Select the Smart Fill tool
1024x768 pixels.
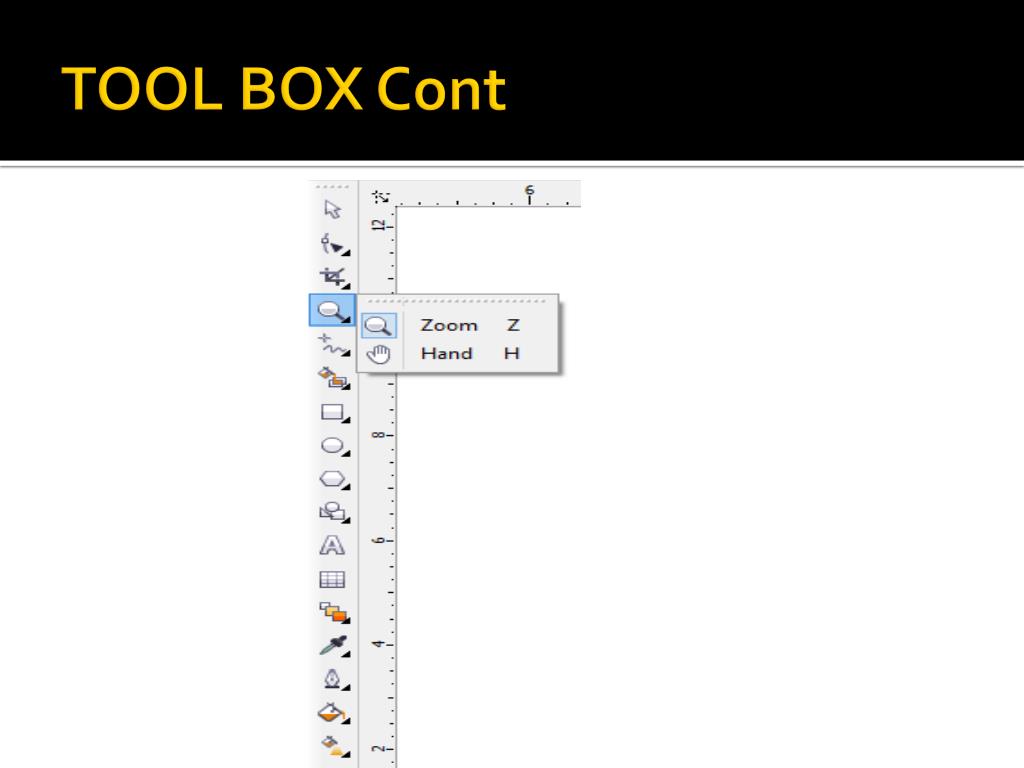coord(334,377)
